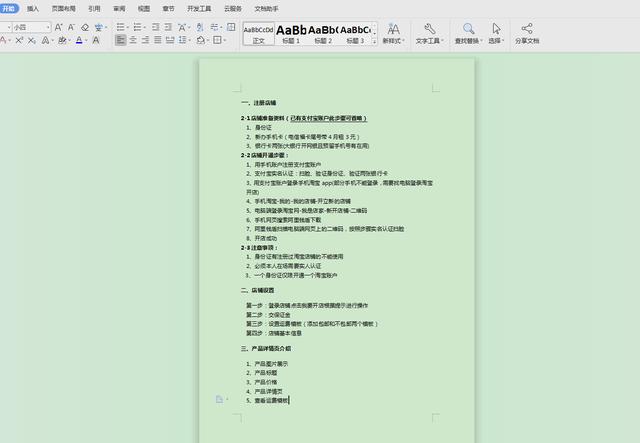Open the 审阅 tab
This screenshot has height=443, width=640.
[119, 9]
